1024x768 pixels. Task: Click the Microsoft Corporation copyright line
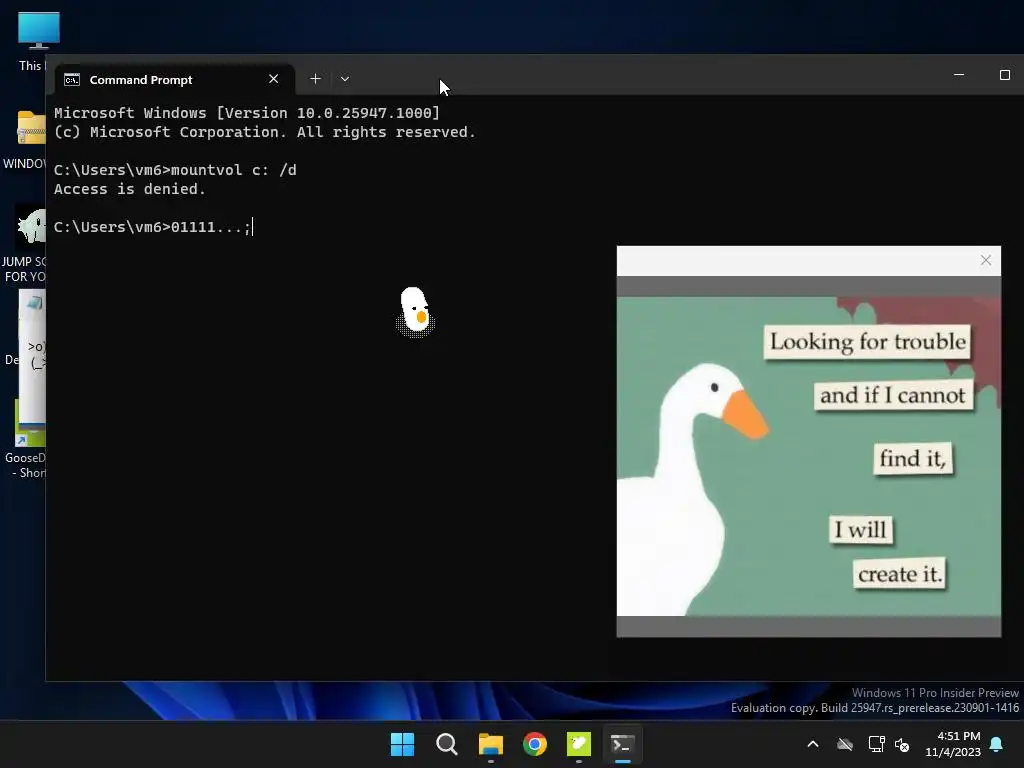point(264,132)
